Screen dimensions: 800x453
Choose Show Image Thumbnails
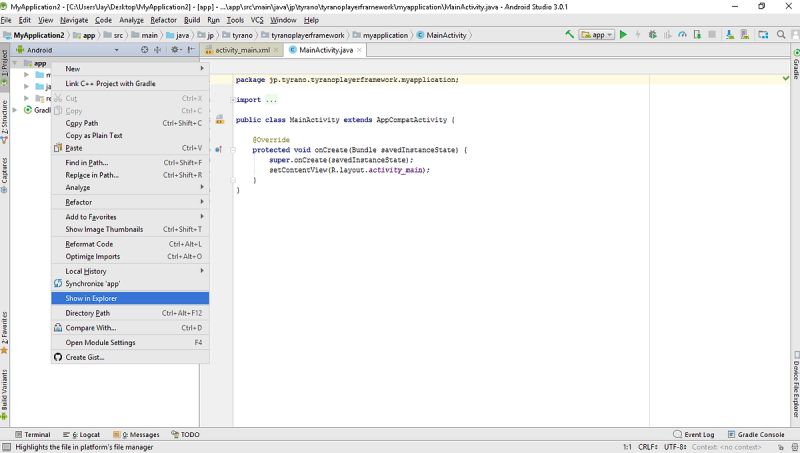coord(130,229)
